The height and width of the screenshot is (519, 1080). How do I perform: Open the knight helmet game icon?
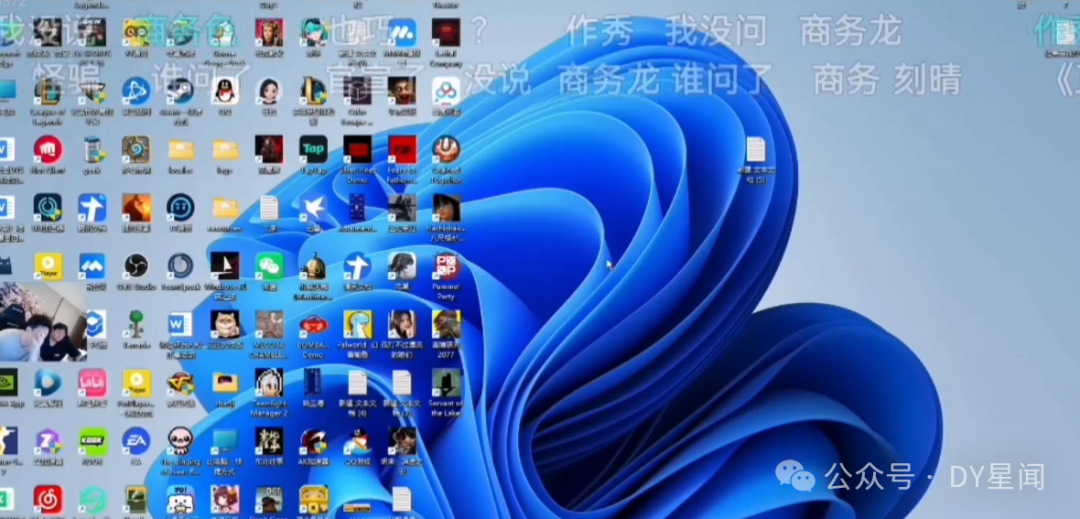[313, 266]
